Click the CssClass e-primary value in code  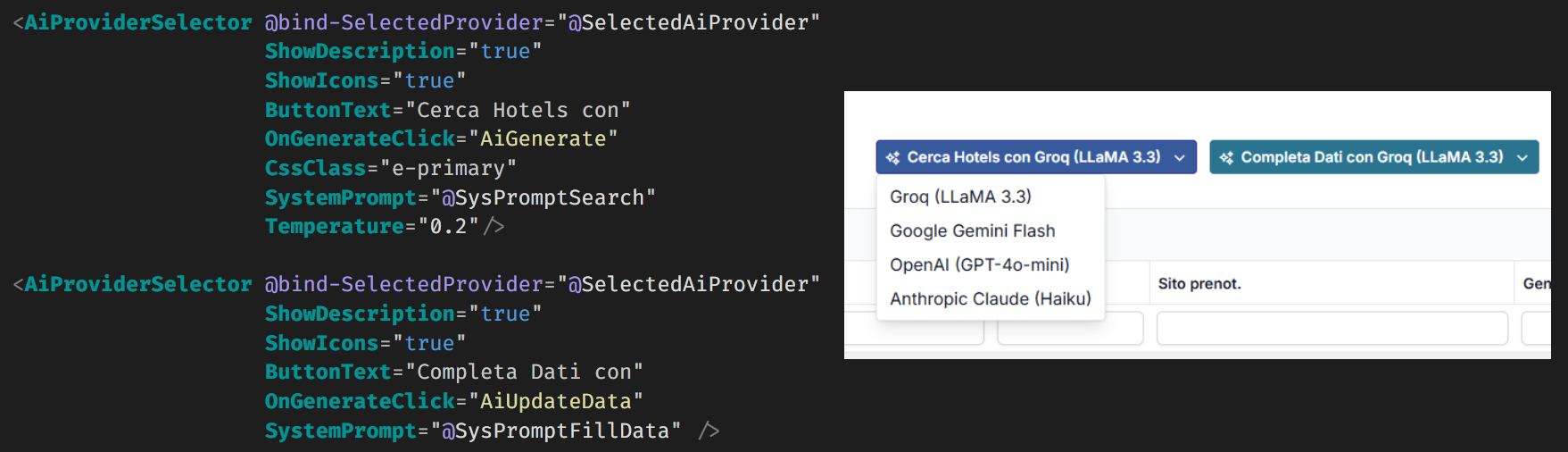pyautogui.click(x=448, y=168)
